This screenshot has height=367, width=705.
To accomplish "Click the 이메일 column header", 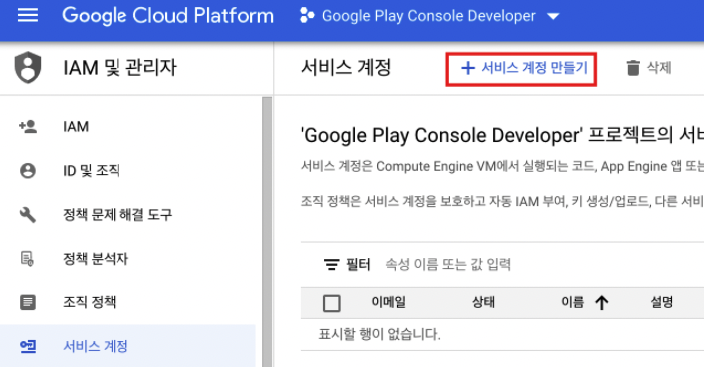I will (388, 302).
